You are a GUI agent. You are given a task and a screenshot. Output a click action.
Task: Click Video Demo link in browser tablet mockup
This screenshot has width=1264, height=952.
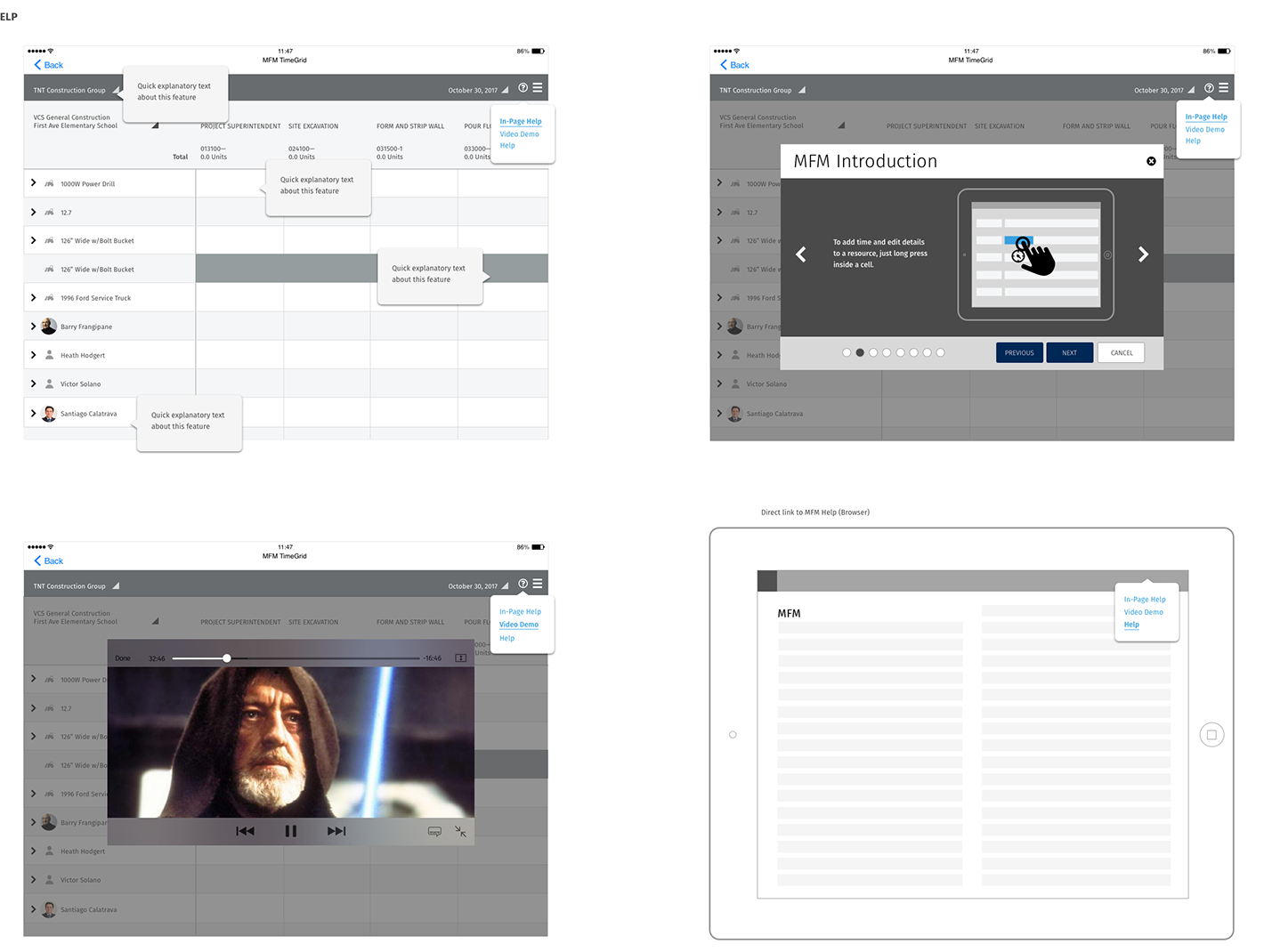tap(1143, 612)
